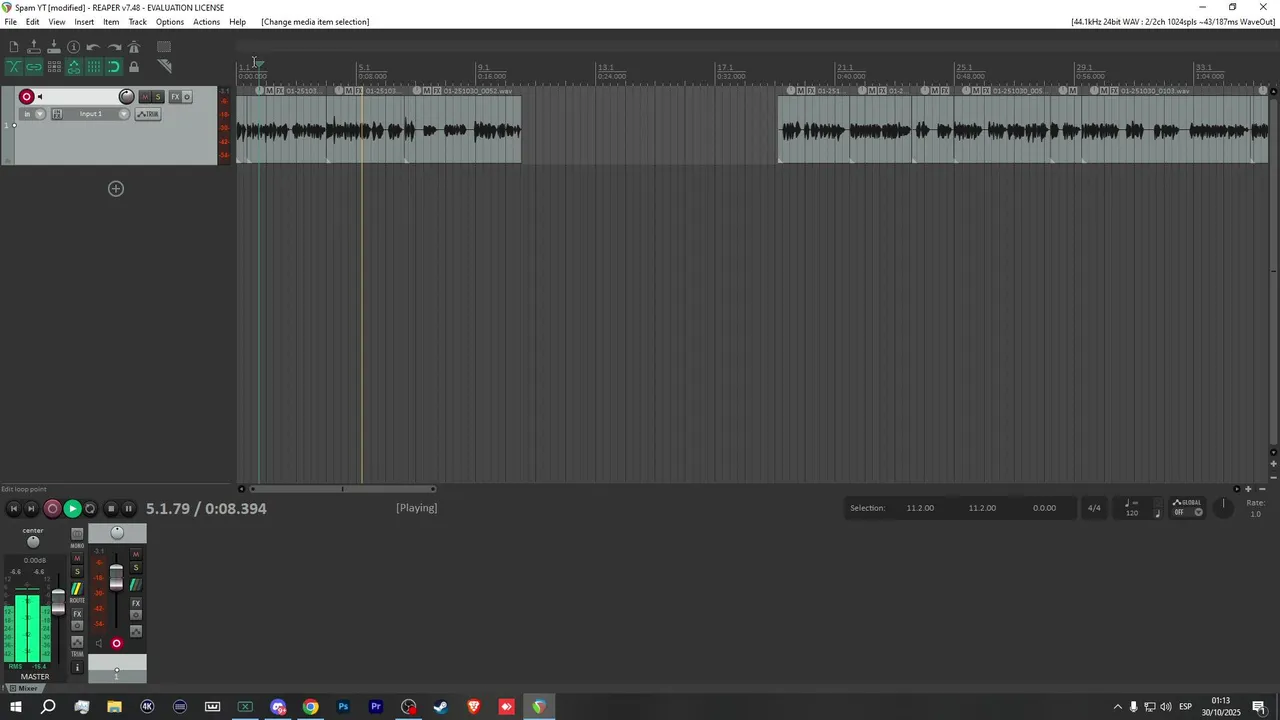
Task: Click the Open Project toolbar icon
Action: (34, 47)
